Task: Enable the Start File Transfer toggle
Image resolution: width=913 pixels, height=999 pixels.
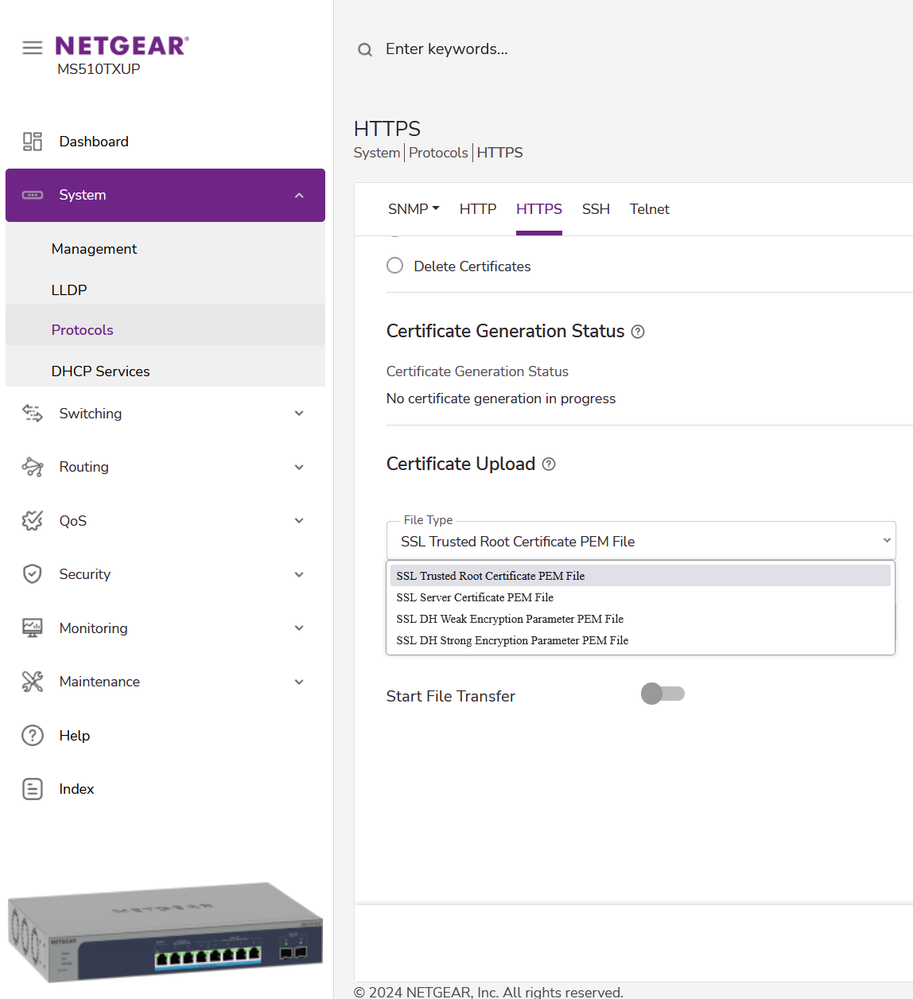Action: [662, 694]
